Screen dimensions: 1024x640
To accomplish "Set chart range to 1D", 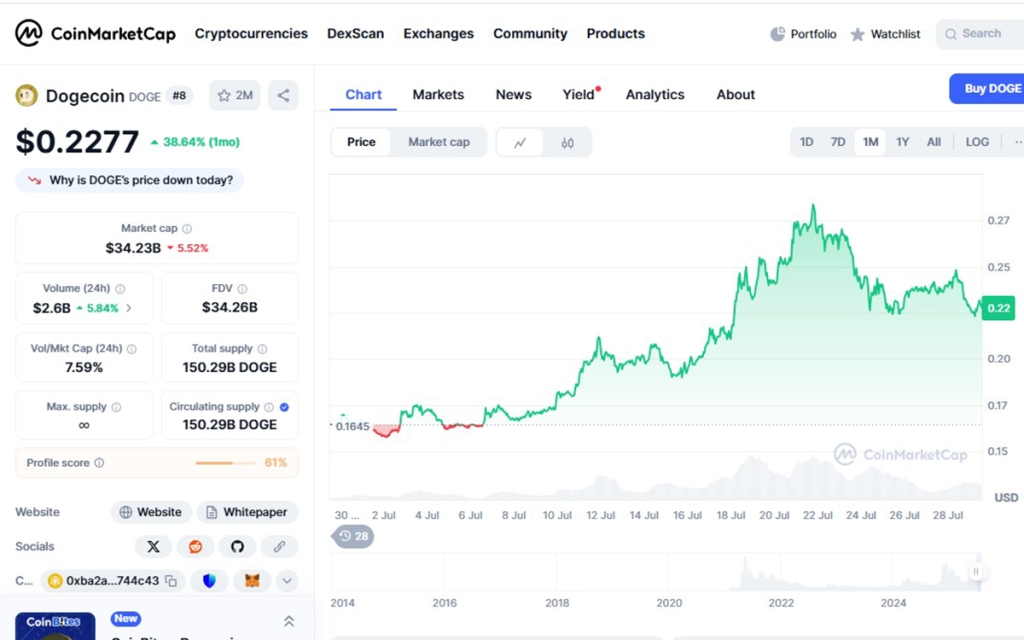I will pyautogui.click(x=807, y=142).
